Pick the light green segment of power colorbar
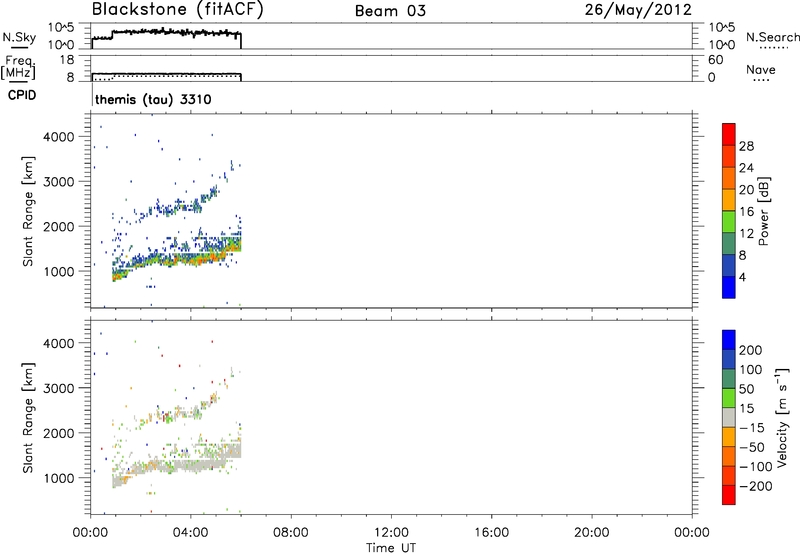 [729, 221]
